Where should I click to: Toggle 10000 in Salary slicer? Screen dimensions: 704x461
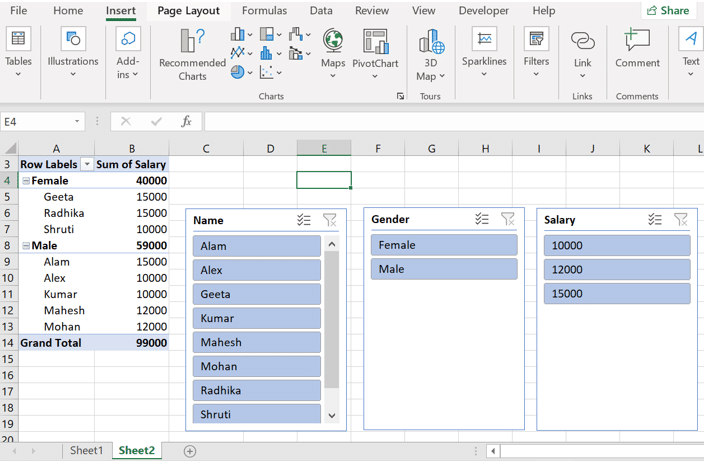pyautogui.click(x=617, y=246)
